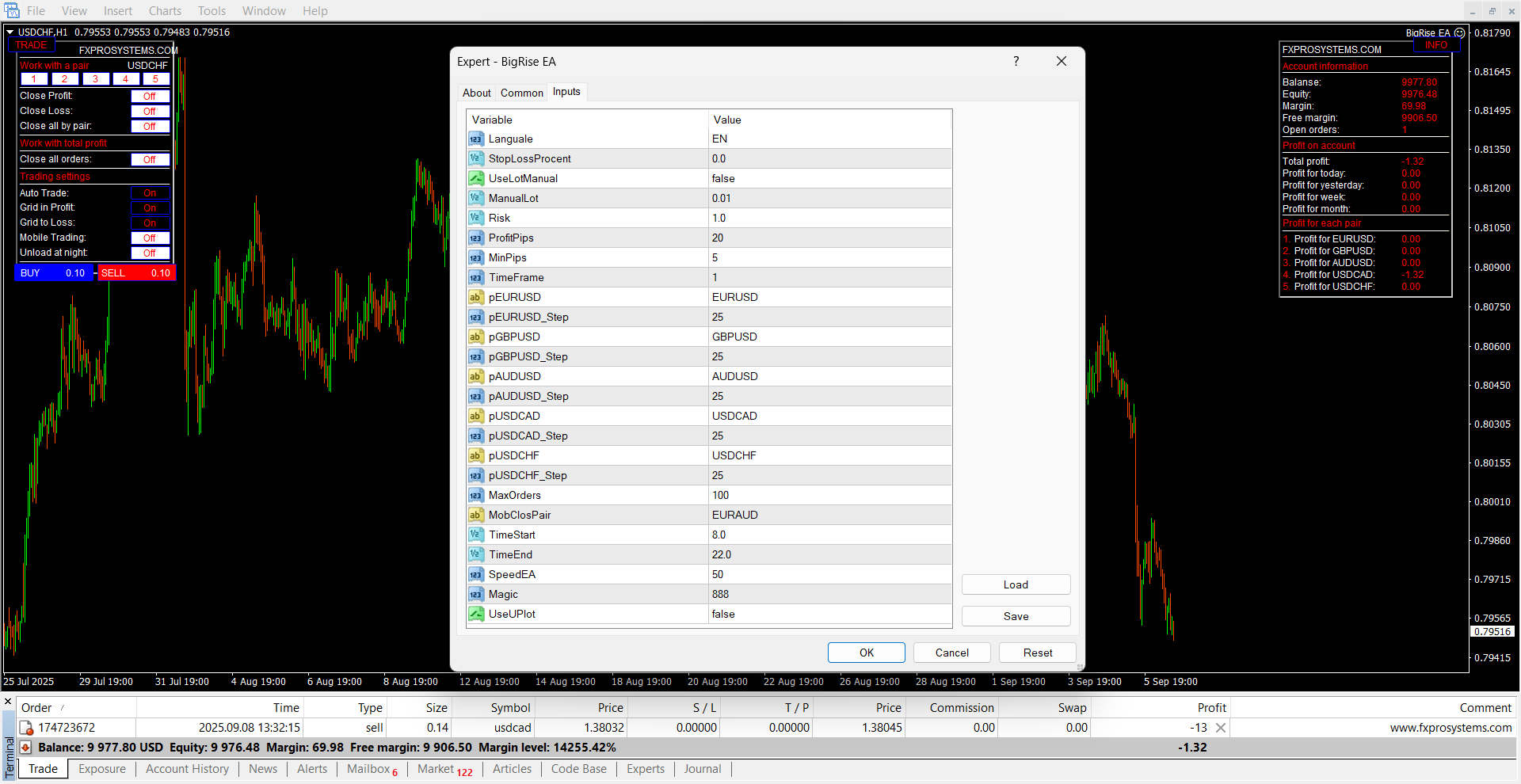
Task: Toggle Mobile Trading switch
Action: pos(150,238)
